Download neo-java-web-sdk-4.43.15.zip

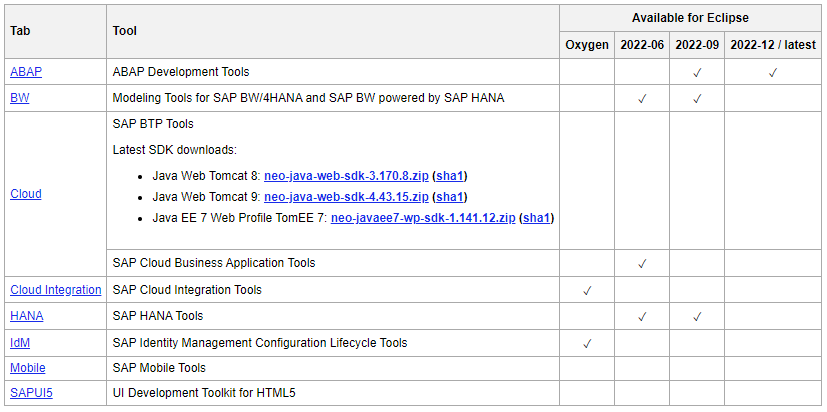347,197
